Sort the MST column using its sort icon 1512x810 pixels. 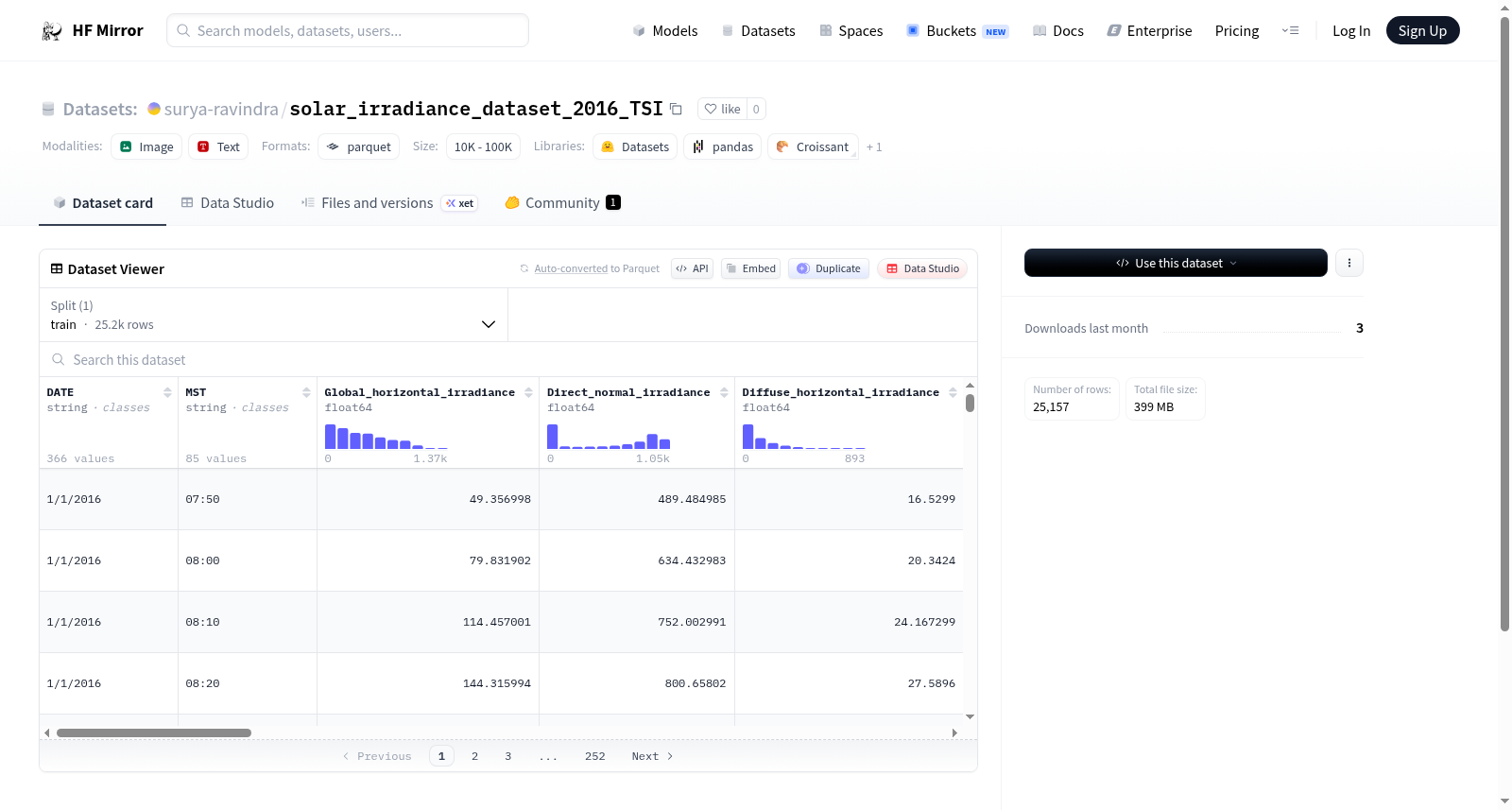[306, 392]
